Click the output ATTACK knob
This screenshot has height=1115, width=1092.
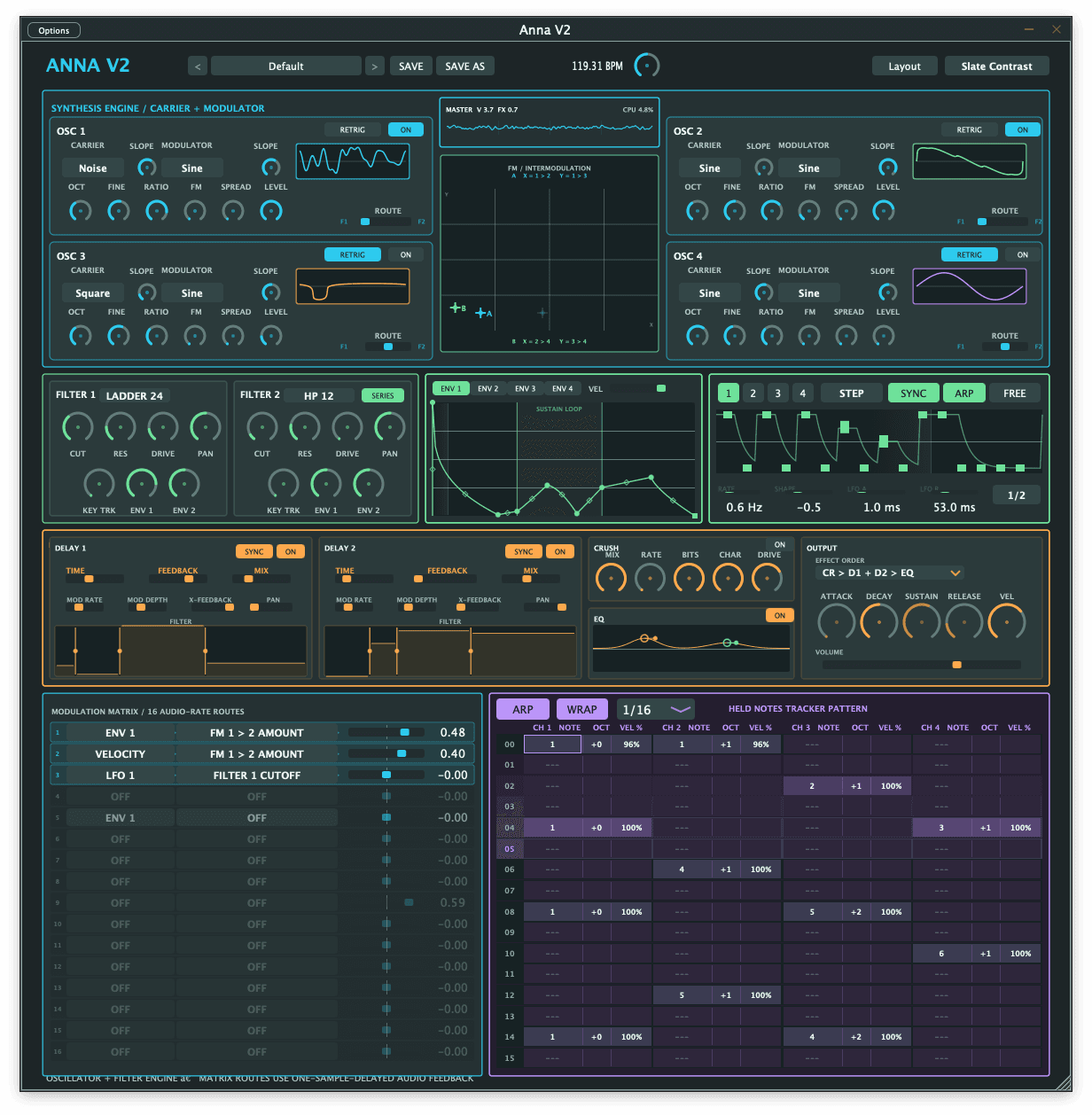pos(837,622)
